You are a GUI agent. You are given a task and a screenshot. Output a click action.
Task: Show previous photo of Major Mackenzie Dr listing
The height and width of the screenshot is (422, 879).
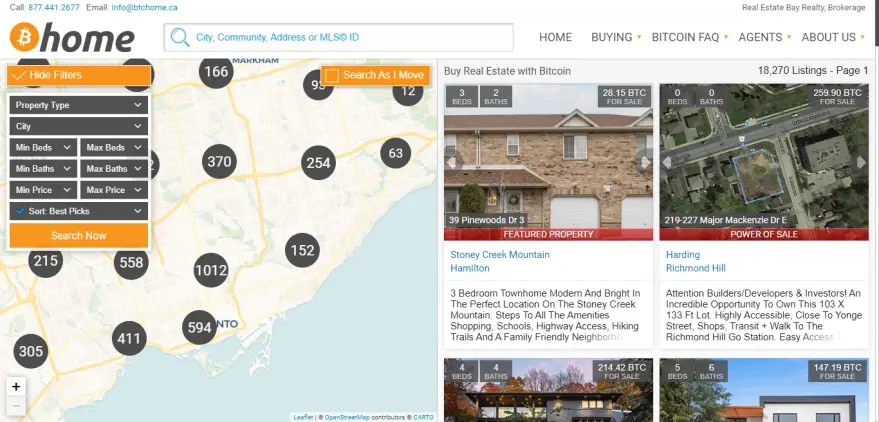pyautogui.click(x=667, y=163)
